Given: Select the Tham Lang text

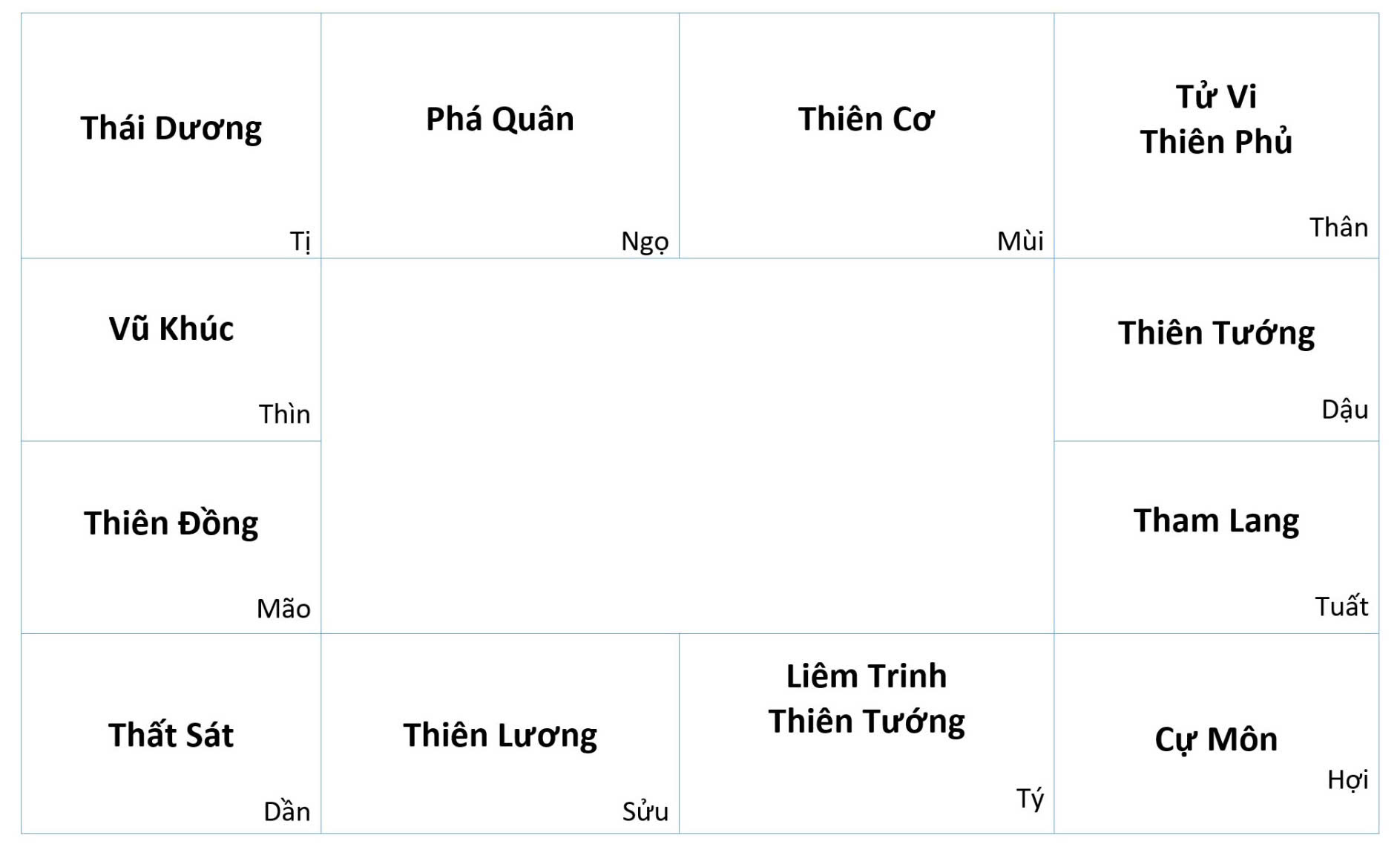Looking at the screenshot, I should pyautogui.click(x=1216, y=521).
